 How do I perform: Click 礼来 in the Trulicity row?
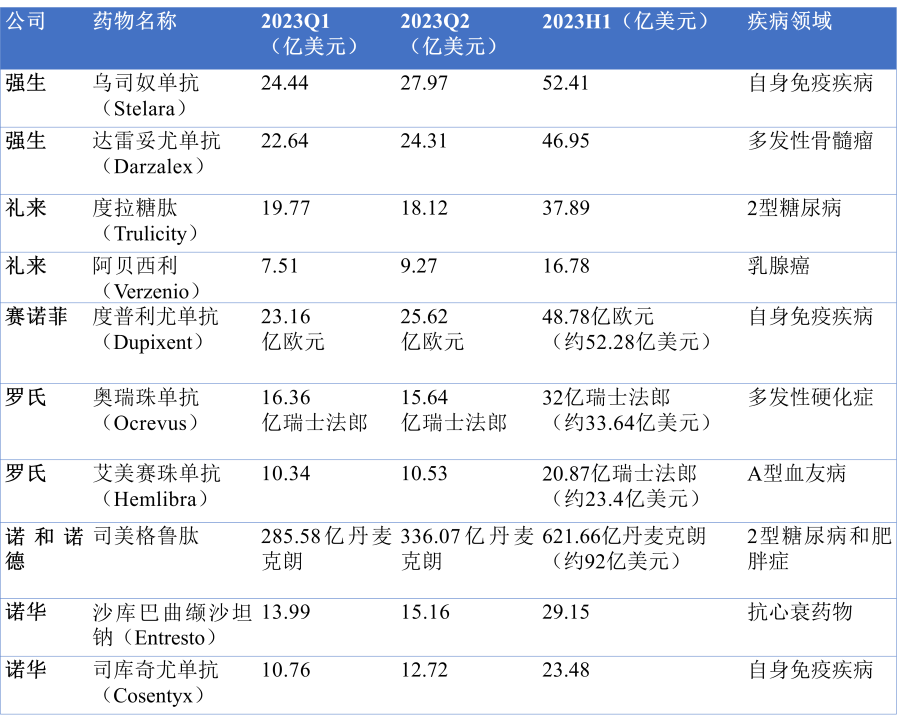click(26, 208)
